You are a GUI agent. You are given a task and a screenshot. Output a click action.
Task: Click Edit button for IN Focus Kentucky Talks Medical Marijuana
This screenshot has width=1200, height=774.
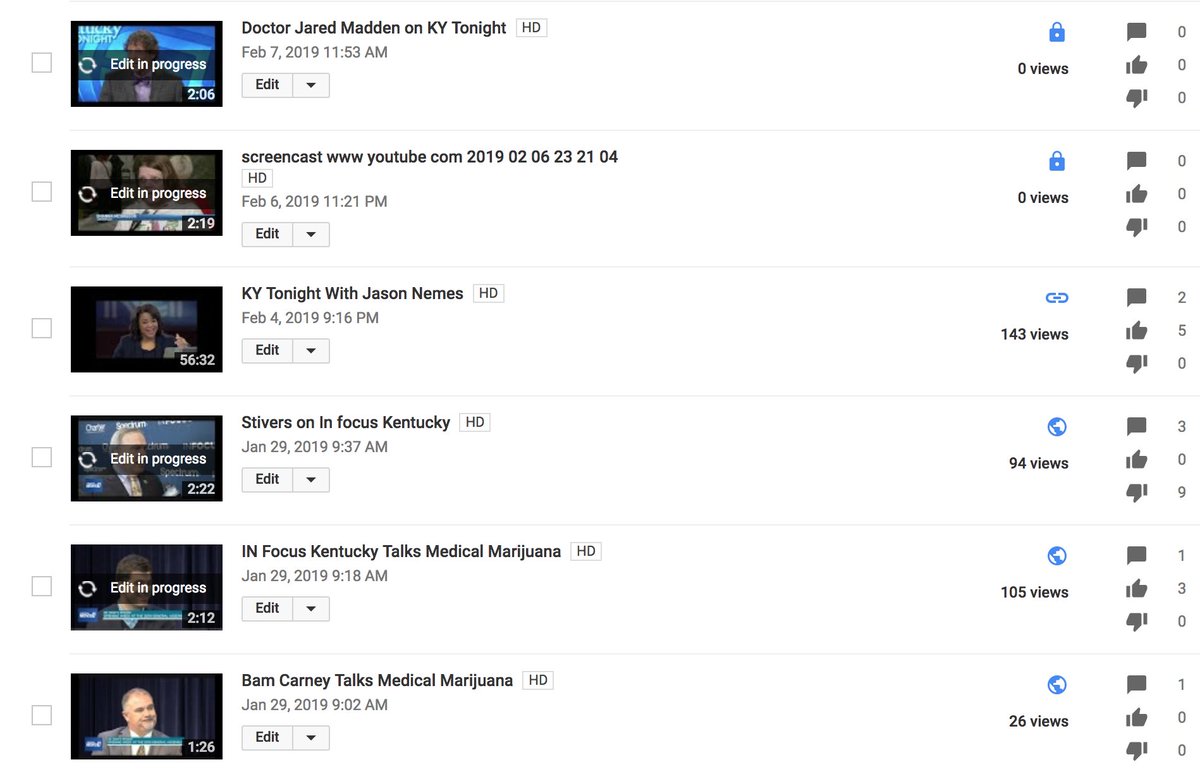coord(267,608)
